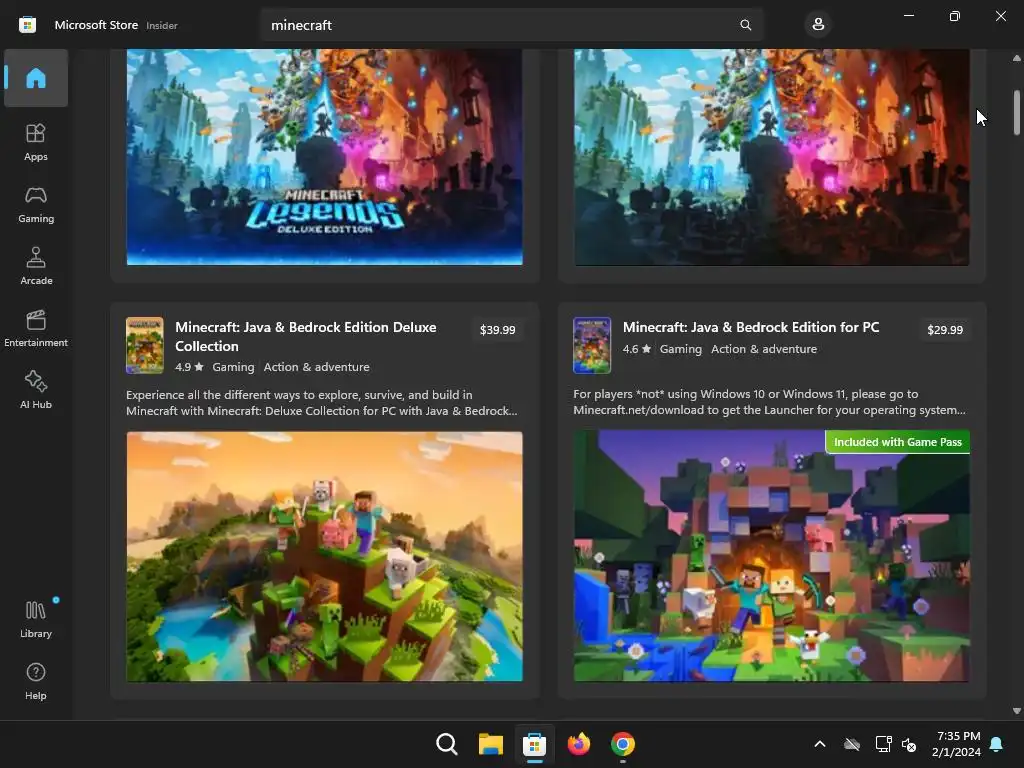Open the Apps section
Image resolution: width=1024 pixels, height=768 pixels.
(36, 142)
